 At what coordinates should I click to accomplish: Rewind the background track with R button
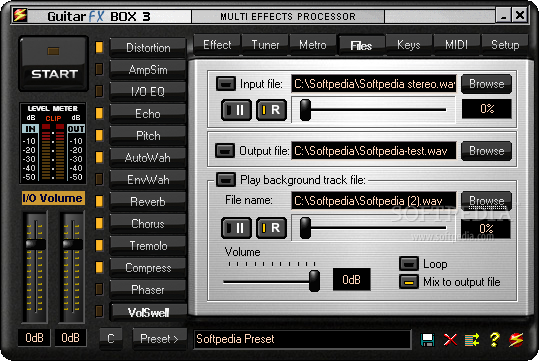[x=272, y=228]
